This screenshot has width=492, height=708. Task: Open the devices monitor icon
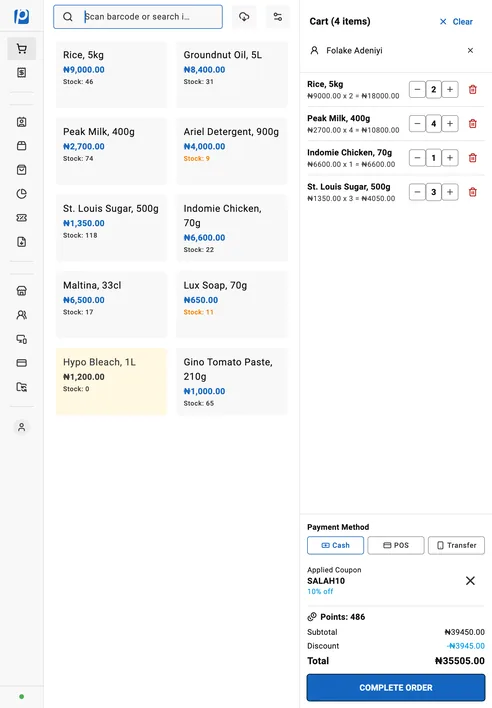click(x=21, y=339)
